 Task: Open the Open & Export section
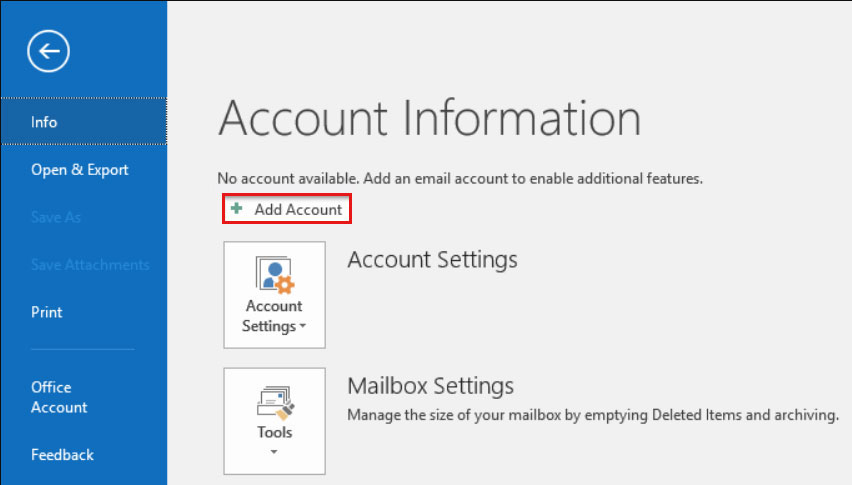click(80, 170)
